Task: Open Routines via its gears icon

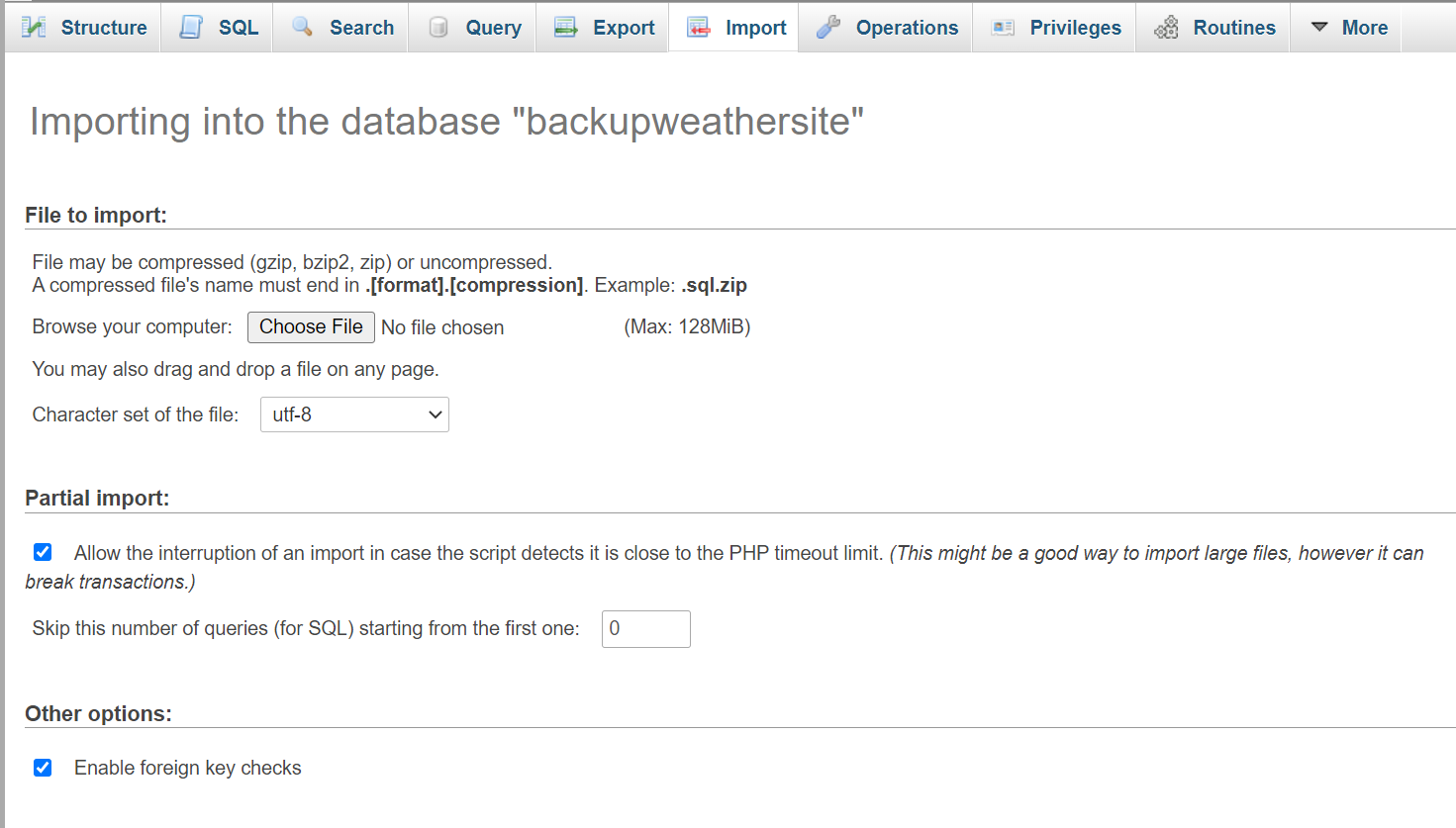Action: [x=1166, y=27]
